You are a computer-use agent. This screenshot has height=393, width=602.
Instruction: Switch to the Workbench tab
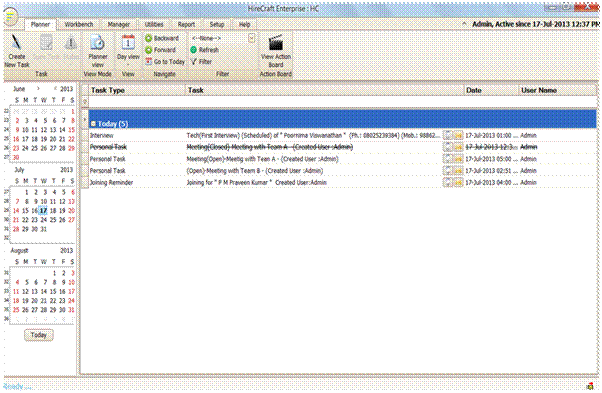79,24
